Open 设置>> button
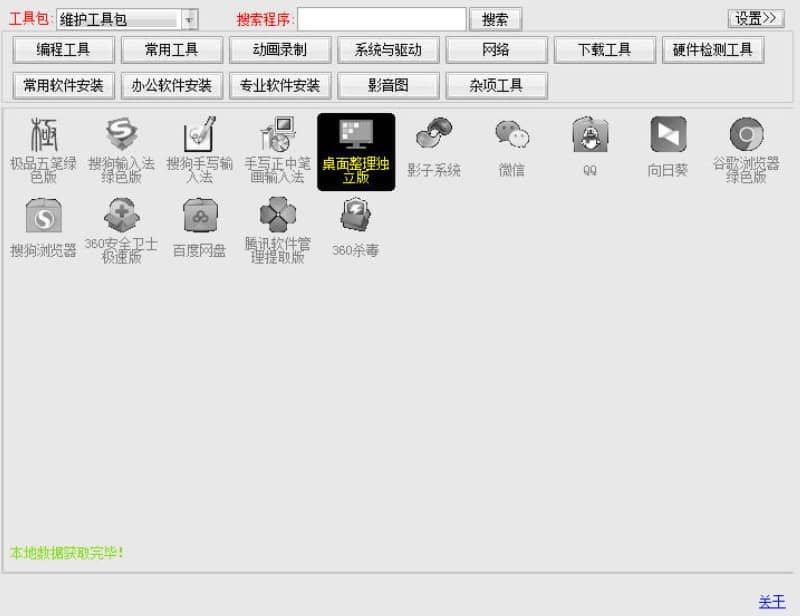 (756, 19)
